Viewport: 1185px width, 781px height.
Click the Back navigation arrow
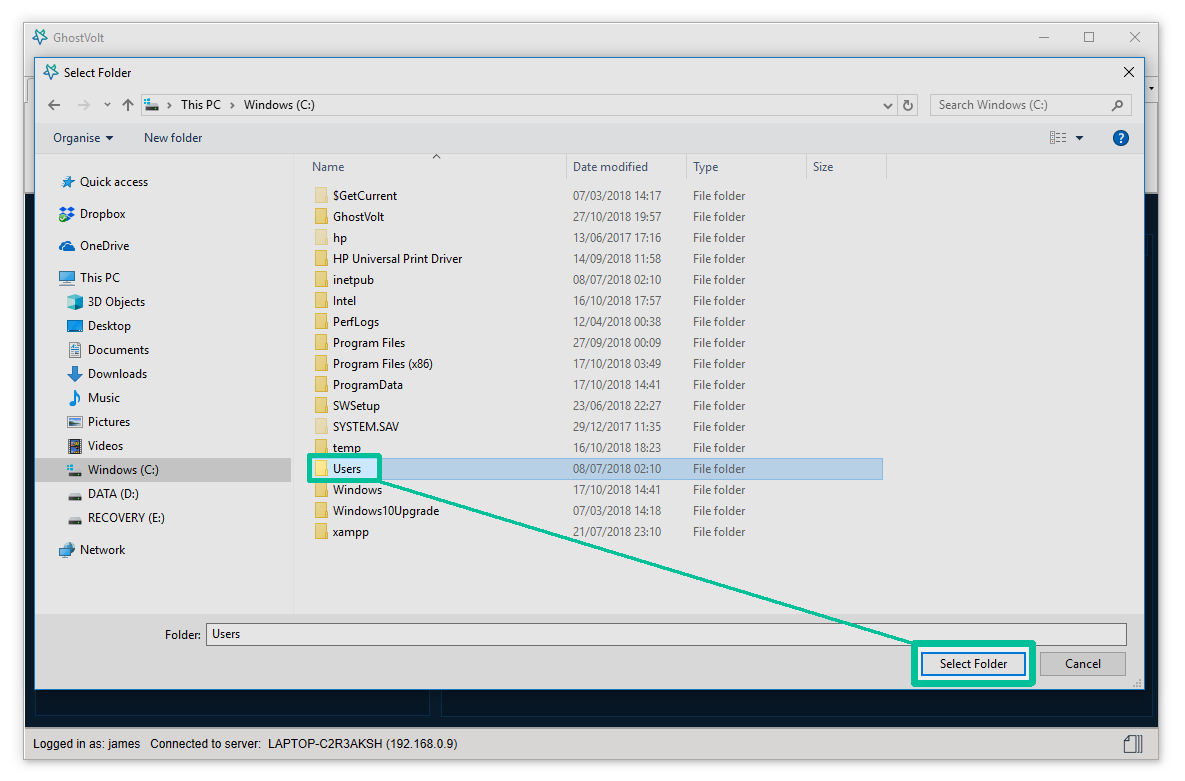coord(54,105)
